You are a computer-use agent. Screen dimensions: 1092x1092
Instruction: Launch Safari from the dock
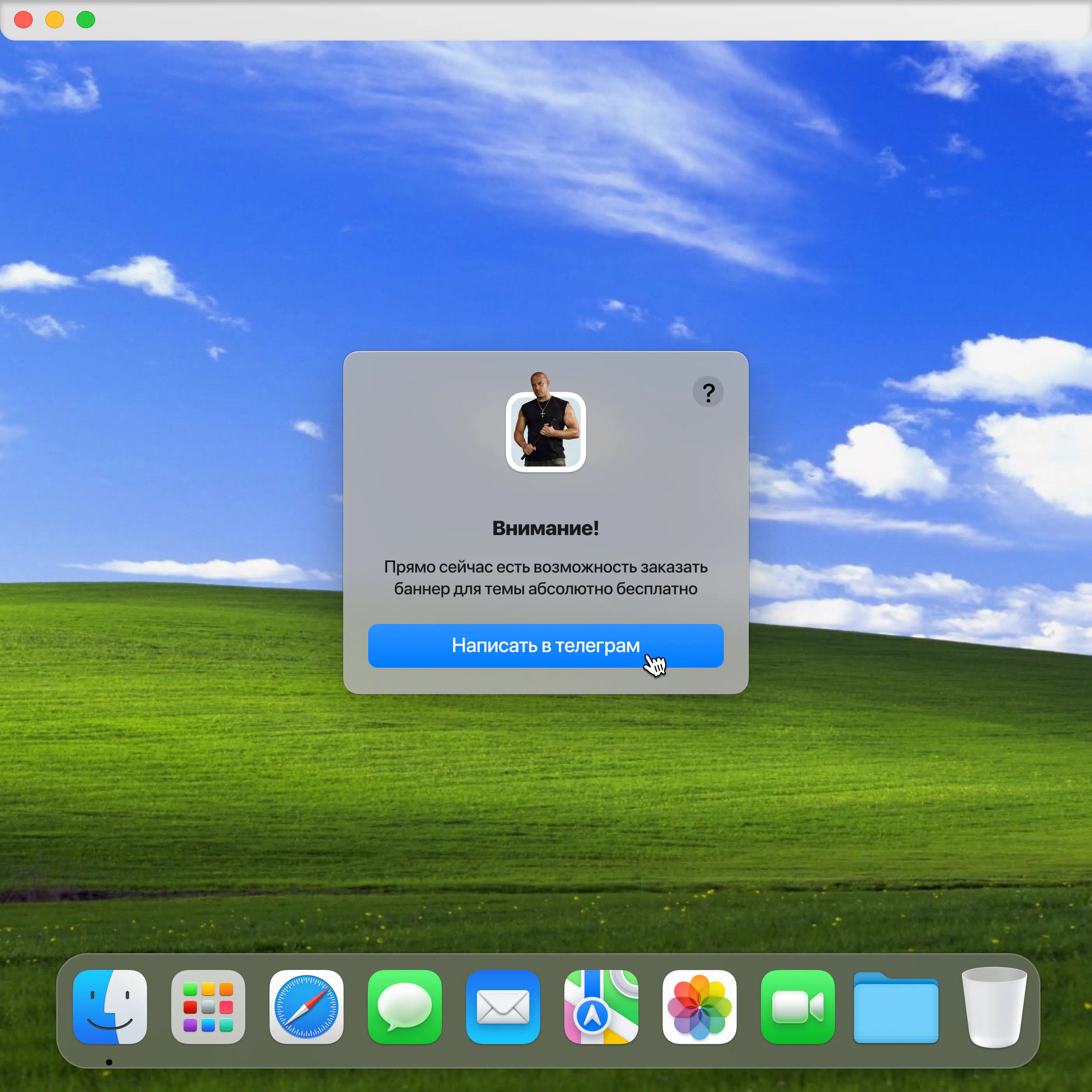(307, 1007)
